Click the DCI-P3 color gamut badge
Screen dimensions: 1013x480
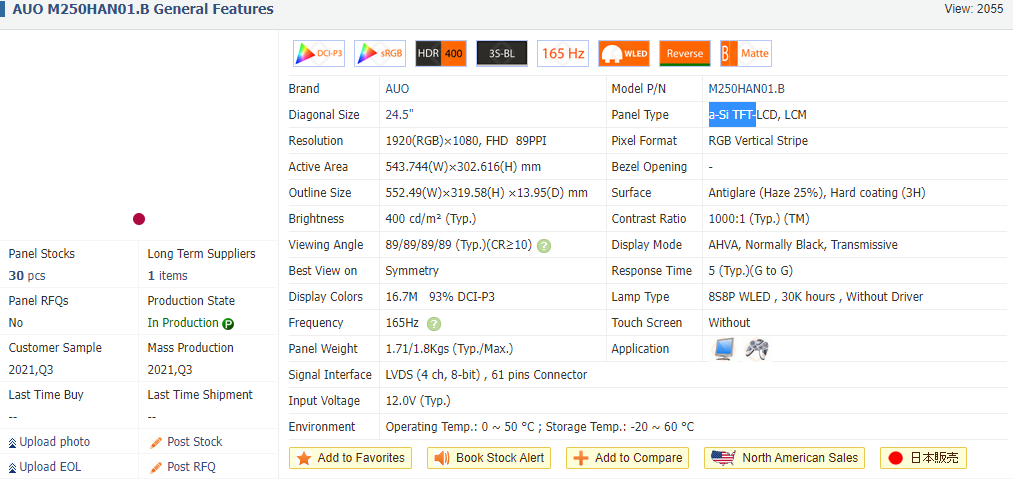tap(319, 54)
